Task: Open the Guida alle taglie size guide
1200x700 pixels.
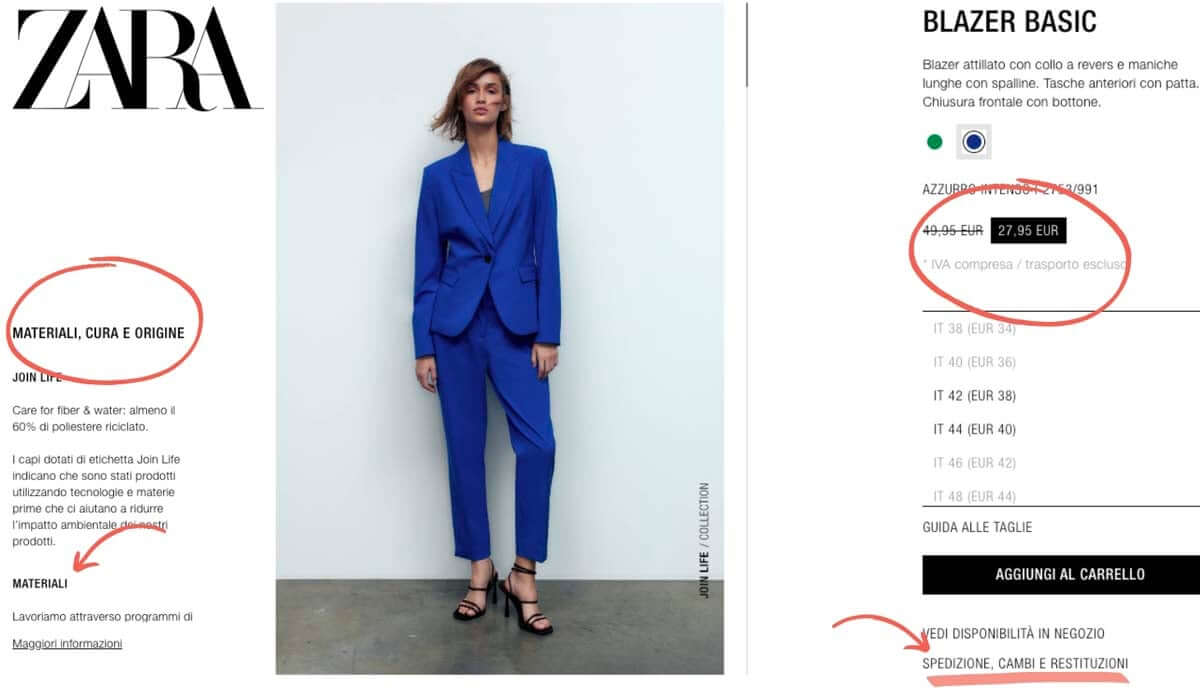Action: 977,527
